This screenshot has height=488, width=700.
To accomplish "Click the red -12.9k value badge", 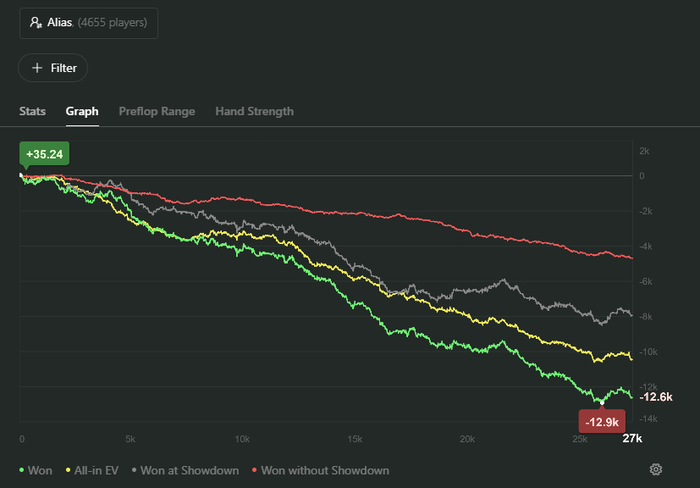I will click(x=601, y=421).
